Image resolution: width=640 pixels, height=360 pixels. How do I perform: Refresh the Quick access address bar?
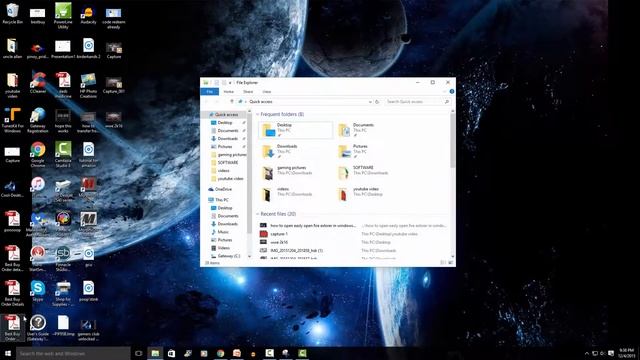tap(377, 102)
